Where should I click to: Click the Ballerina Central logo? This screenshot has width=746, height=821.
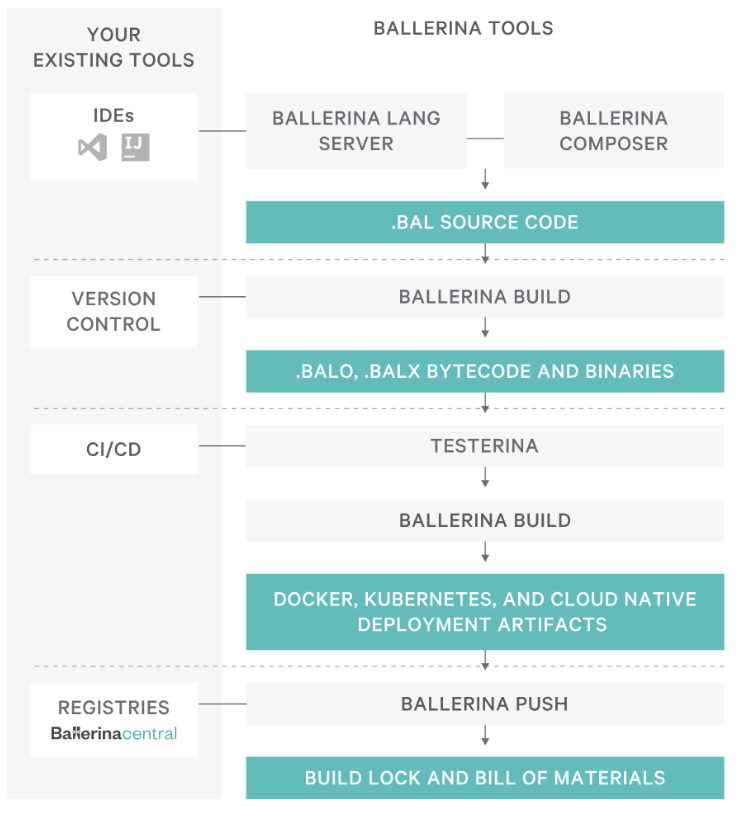(114, 734)
